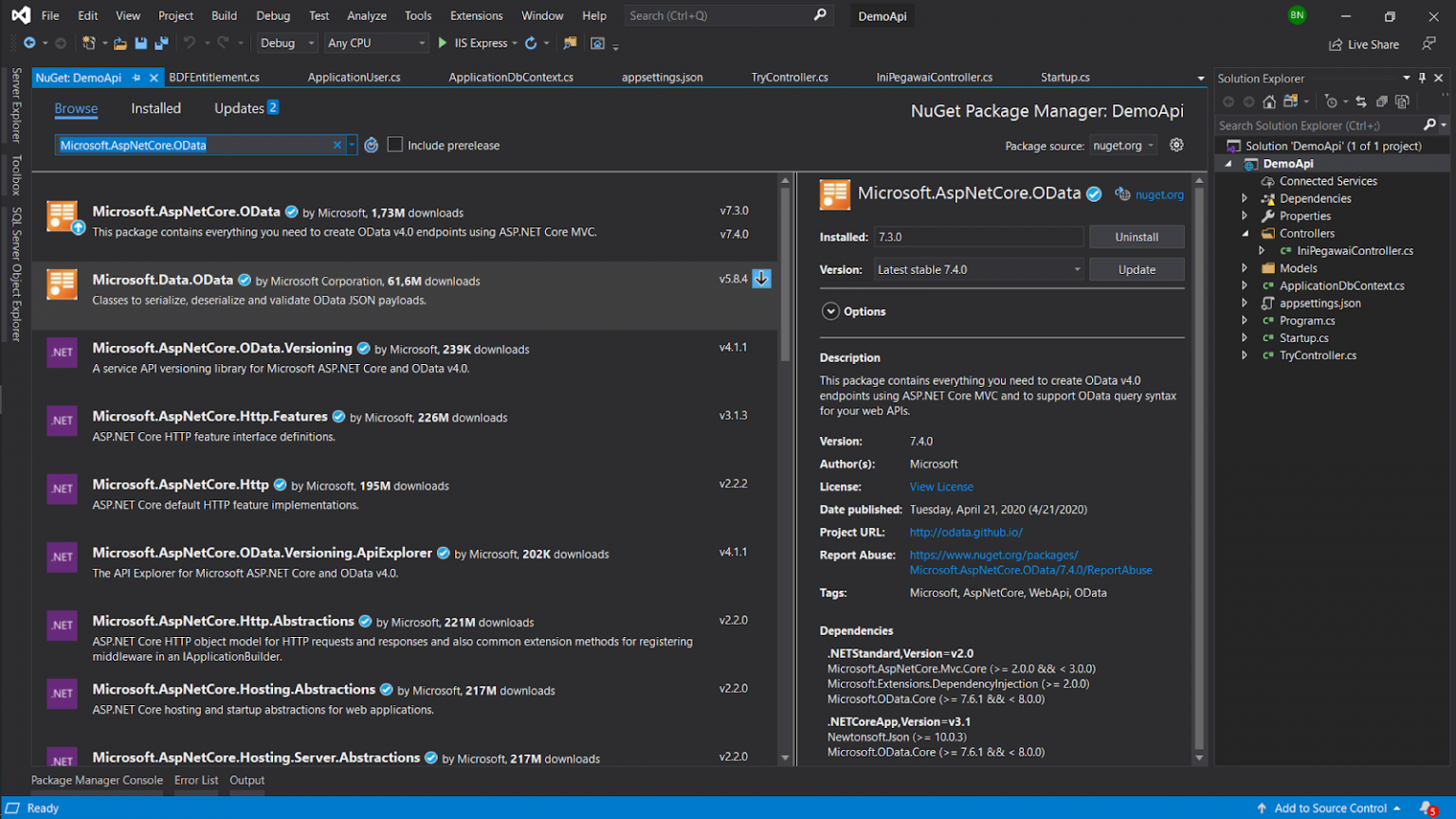Viewport: 1456px width, 819px height.
Task: Open the Build menu
Action: pos(225,15)
